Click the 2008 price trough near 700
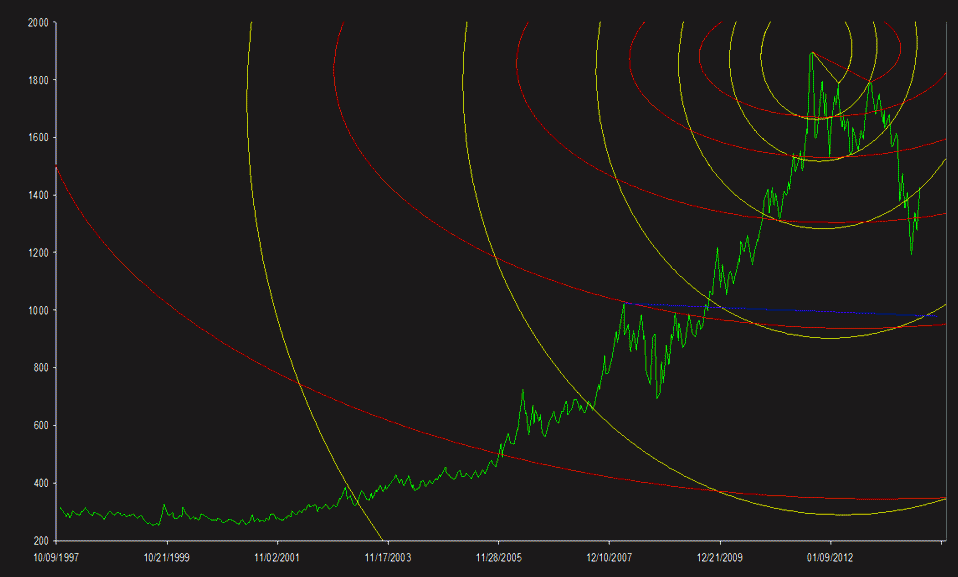Screen dimensions: 958x577 (x=657, y=397)
